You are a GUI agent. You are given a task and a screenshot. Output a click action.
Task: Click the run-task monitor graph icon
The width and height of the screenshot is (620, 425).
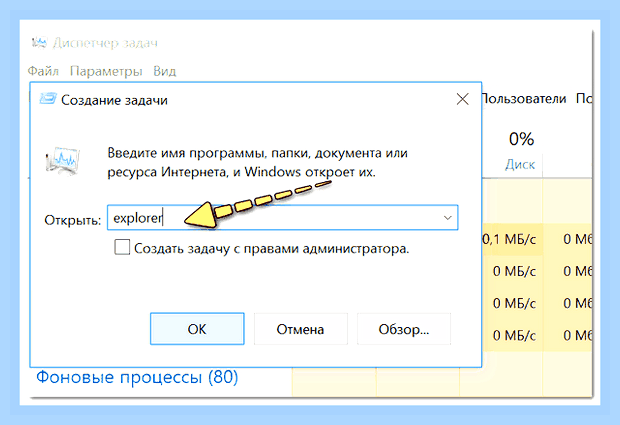[x=62, y=161]
